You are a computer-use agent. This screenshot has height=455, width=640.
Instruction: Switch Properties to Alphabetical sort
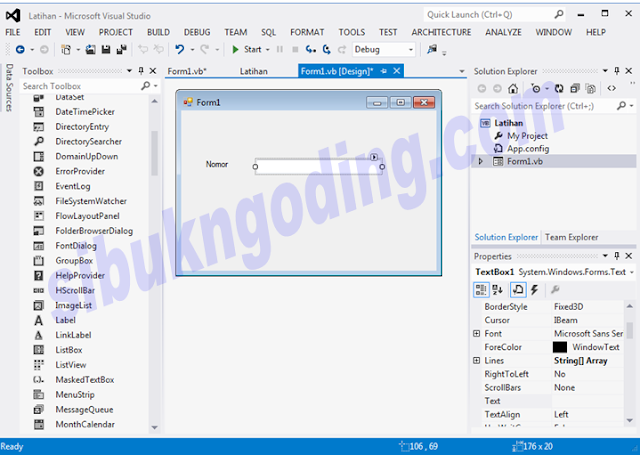click(x=498, y=290)
